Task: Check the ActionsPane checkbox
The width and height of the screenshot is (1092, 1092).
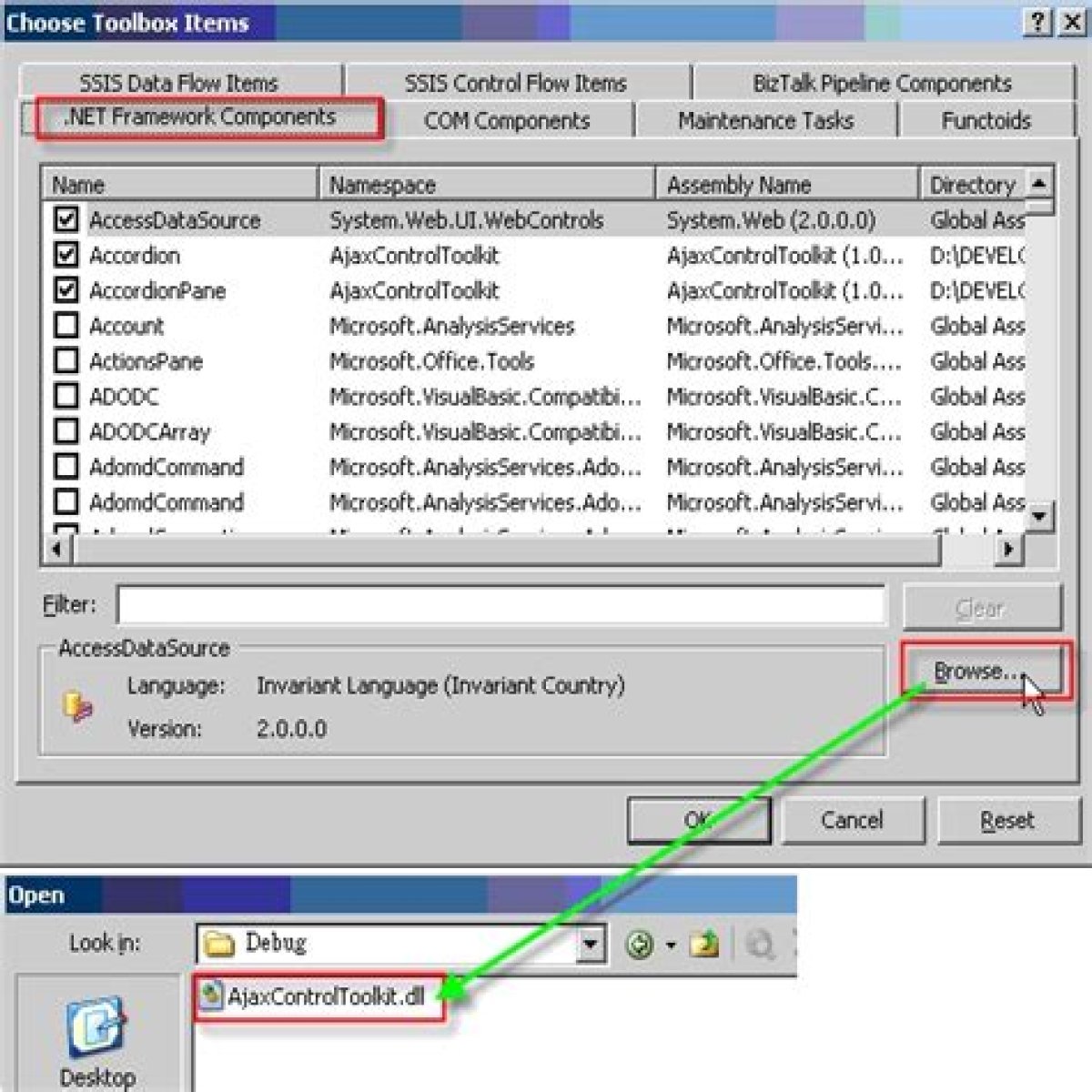Action: click(x=66, y=361)
